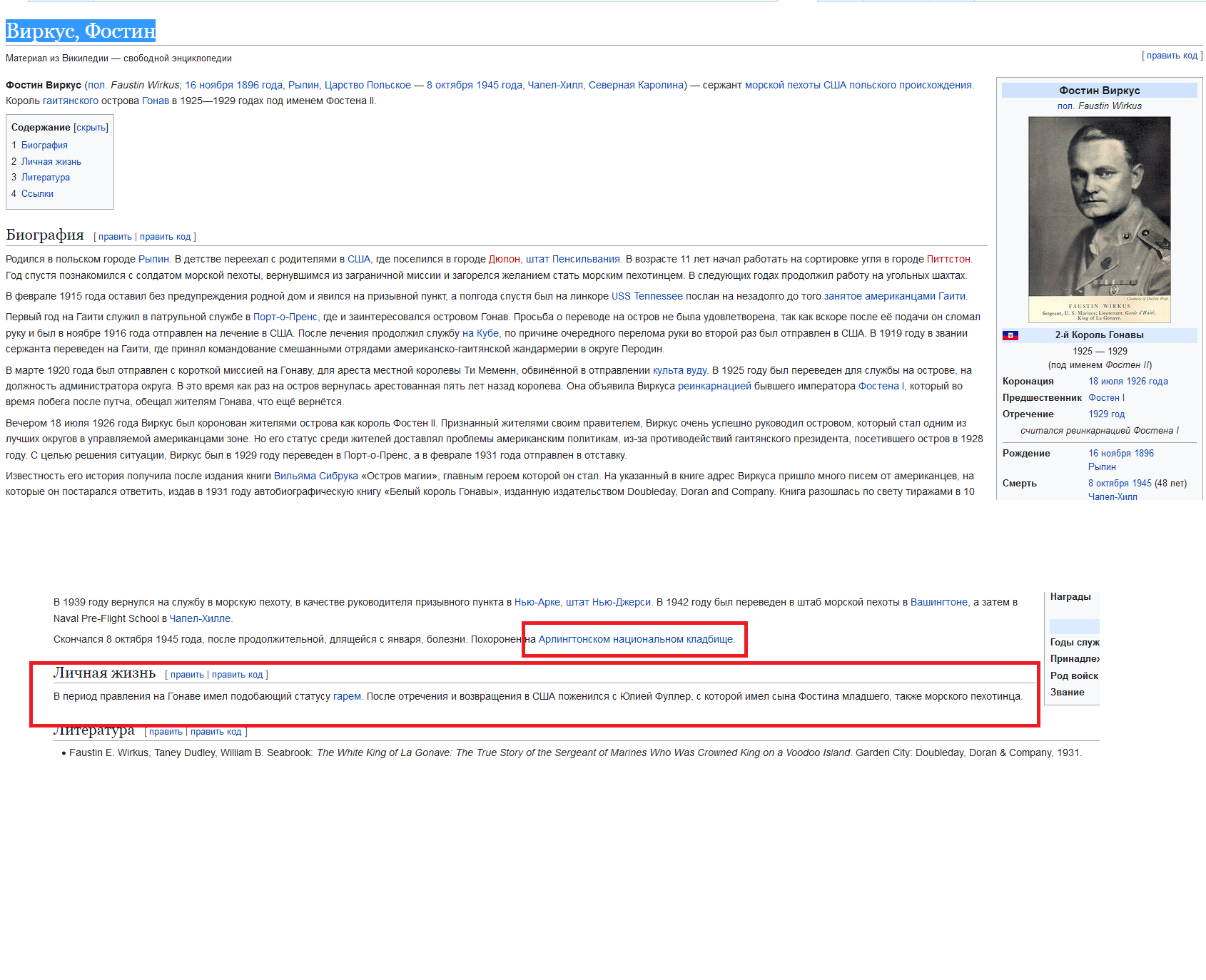This screenshot has width=1206, height=980.
Task: Open Арлингтонском национальном кладбище link
Action: tap(635, 640)
